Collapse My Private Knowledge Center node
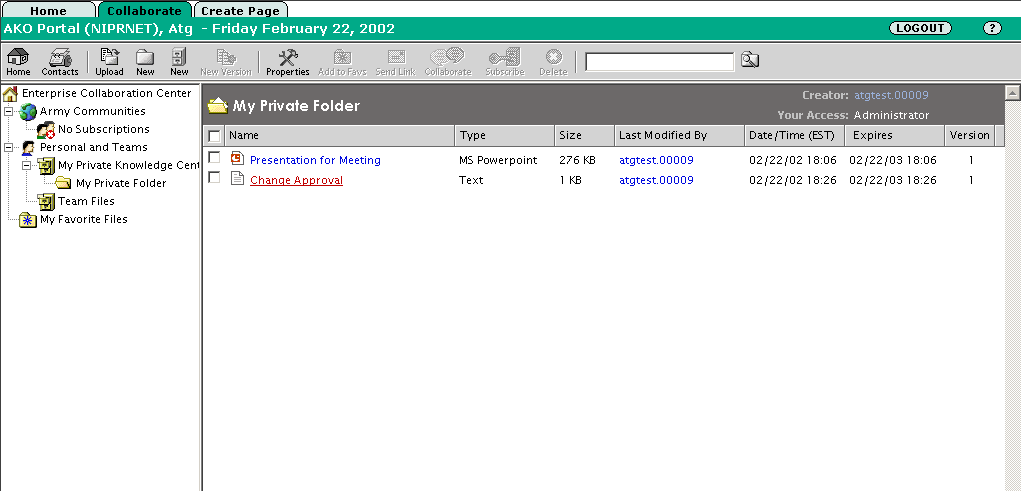This screenshot has height=491, width=1021. point(27,165)
